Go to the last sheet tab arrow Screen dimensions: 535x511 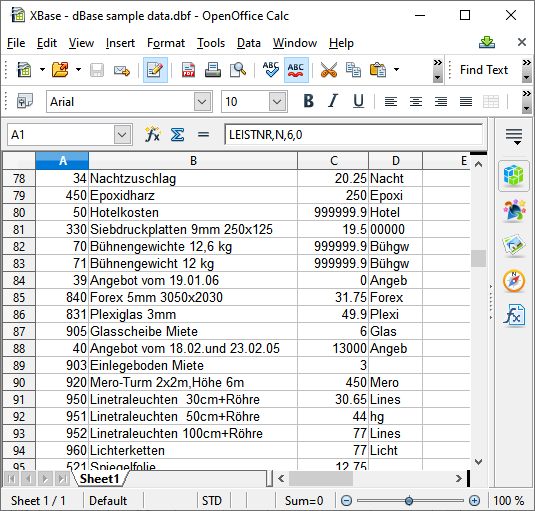click(x=62, y=479)
